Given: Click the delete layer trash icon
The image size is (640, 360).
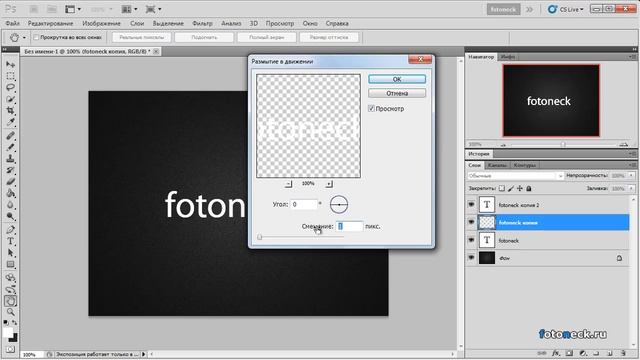Looking at the screenshot, I should tap(623, 353).
